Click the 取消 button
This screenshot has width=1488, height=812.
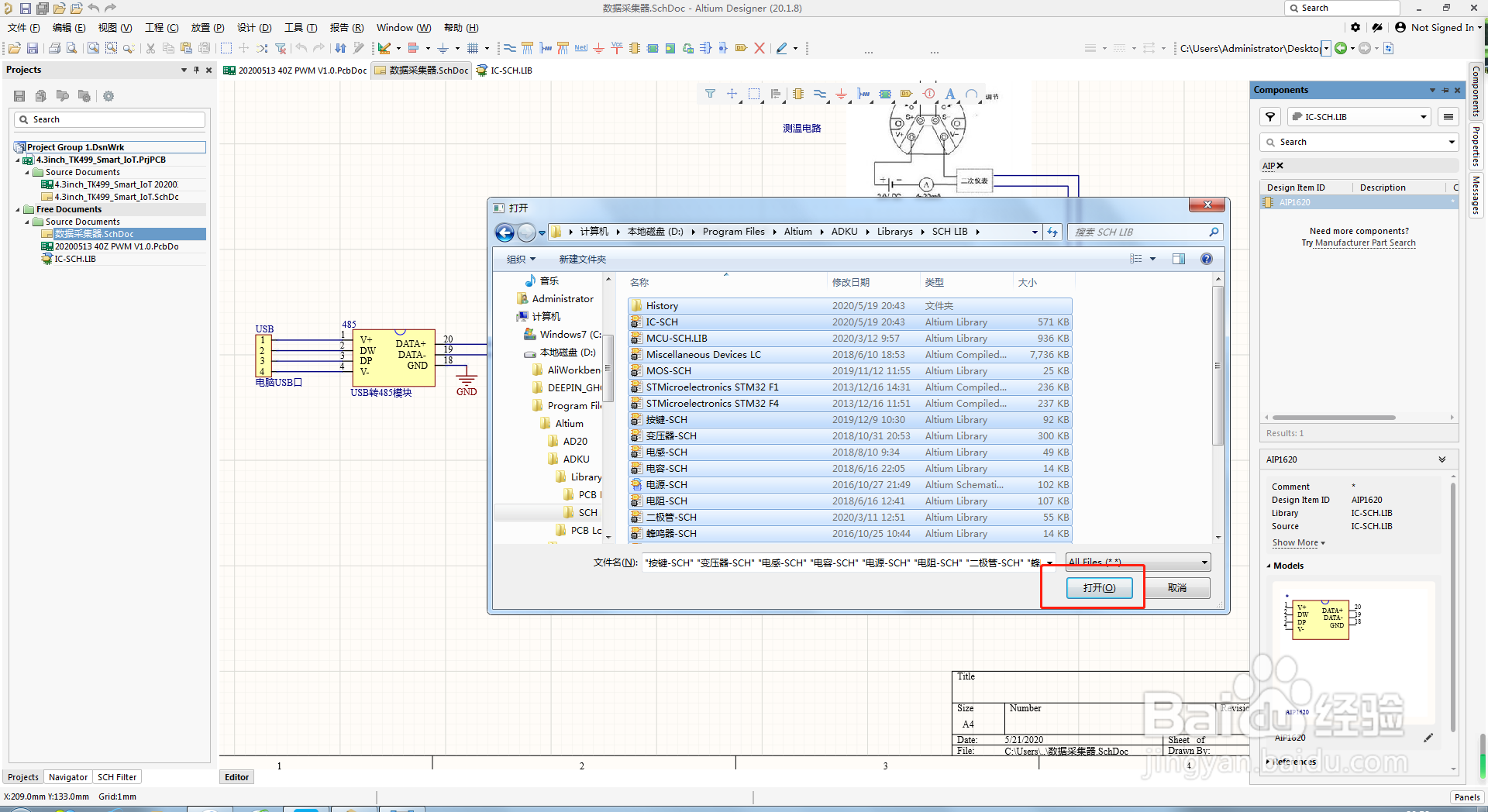pyautogui.click(x=1177, y=588)
